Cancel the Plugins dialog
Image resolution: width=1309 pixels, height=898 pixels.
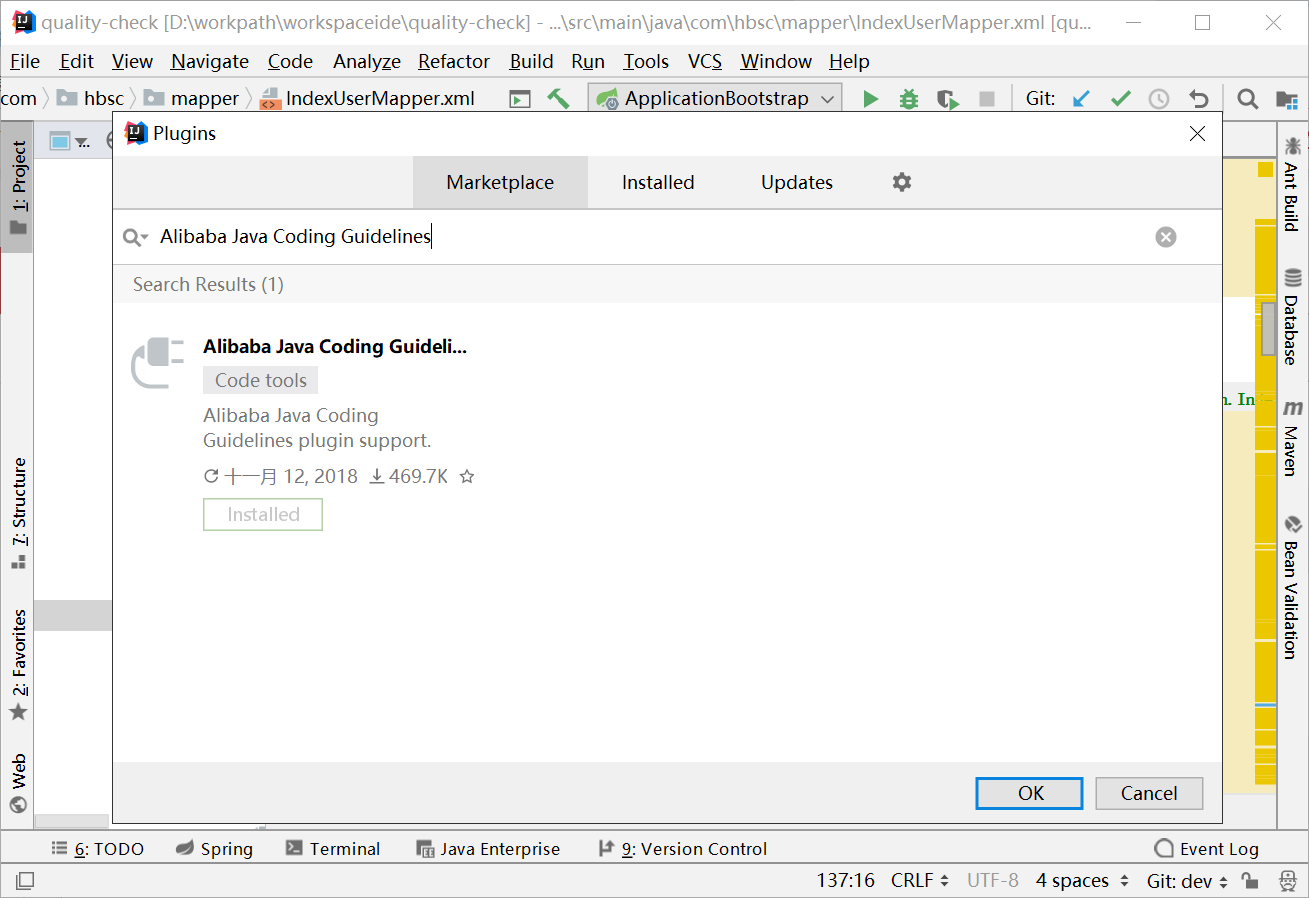point(1149,794)
